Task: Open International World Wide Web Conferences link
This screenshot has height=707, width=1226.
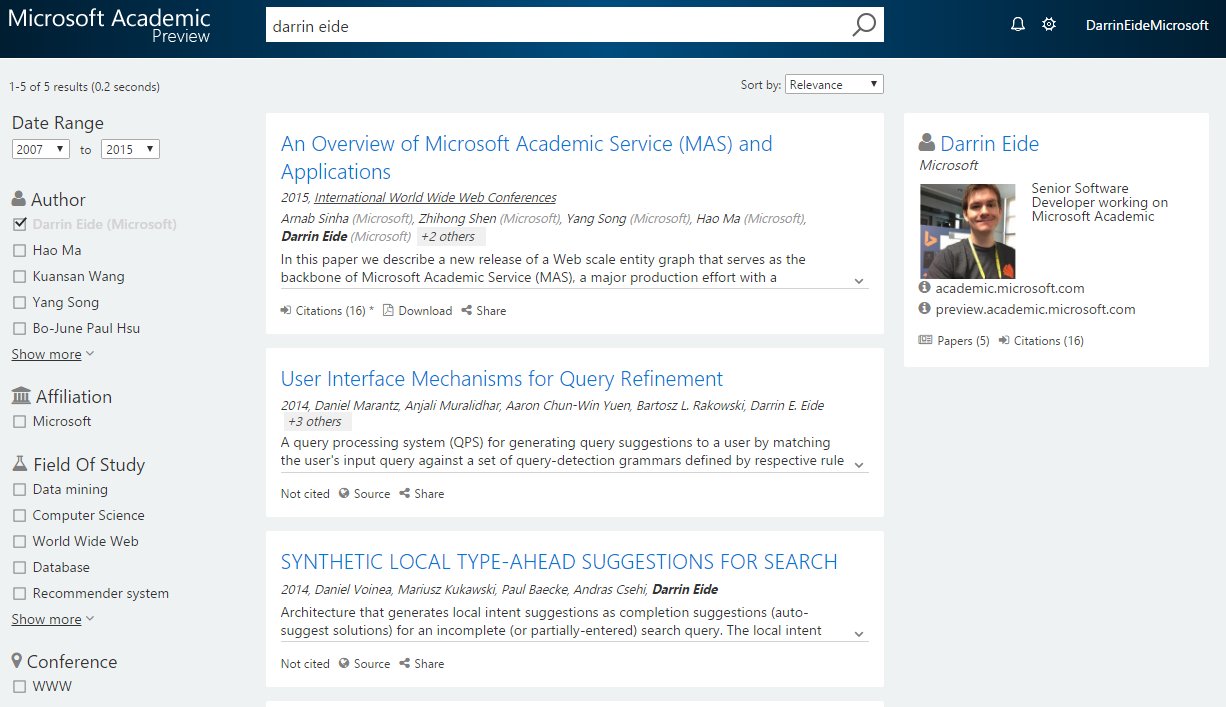Action: pyautogui.click(x=435, y=197)
